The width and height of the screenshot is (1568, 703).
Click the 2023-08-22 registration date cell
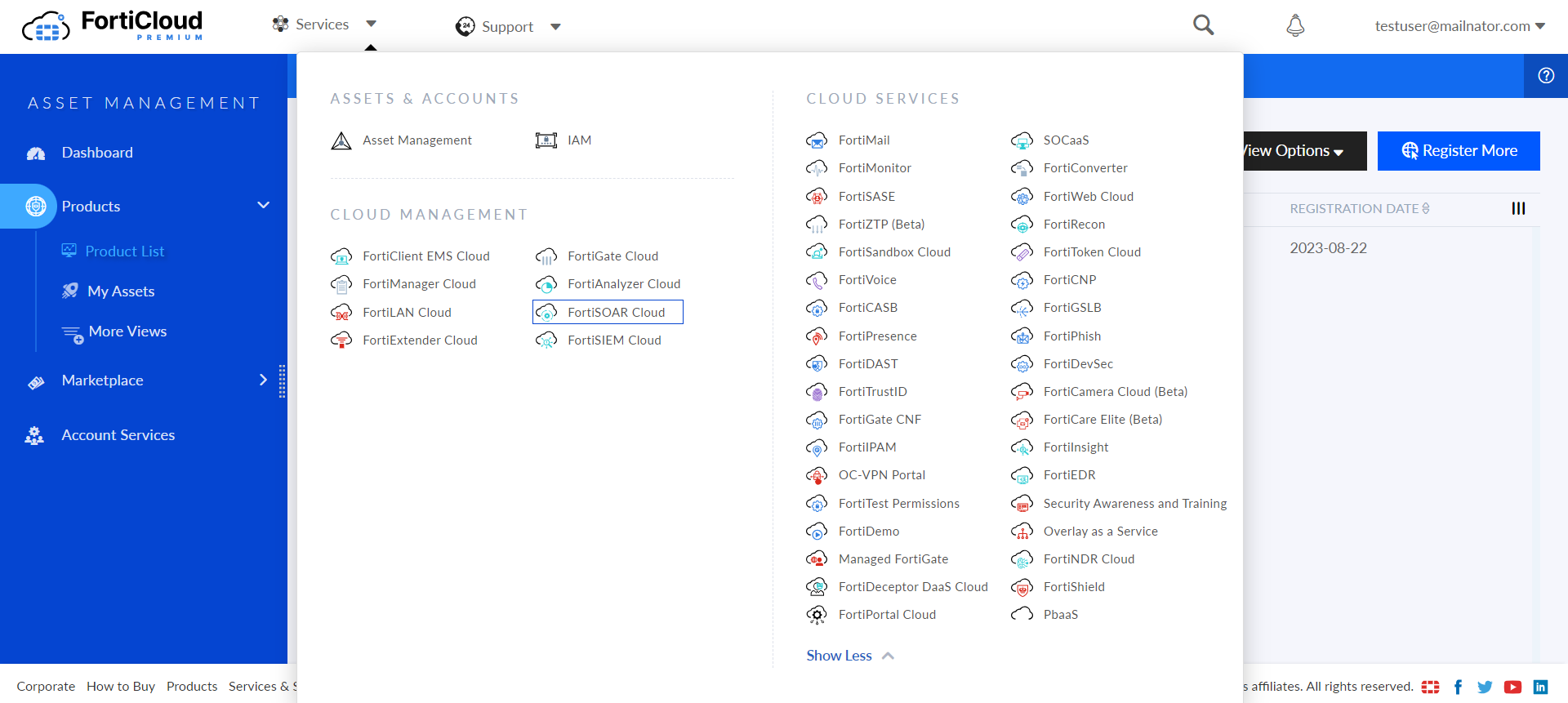click(1328, 248)
